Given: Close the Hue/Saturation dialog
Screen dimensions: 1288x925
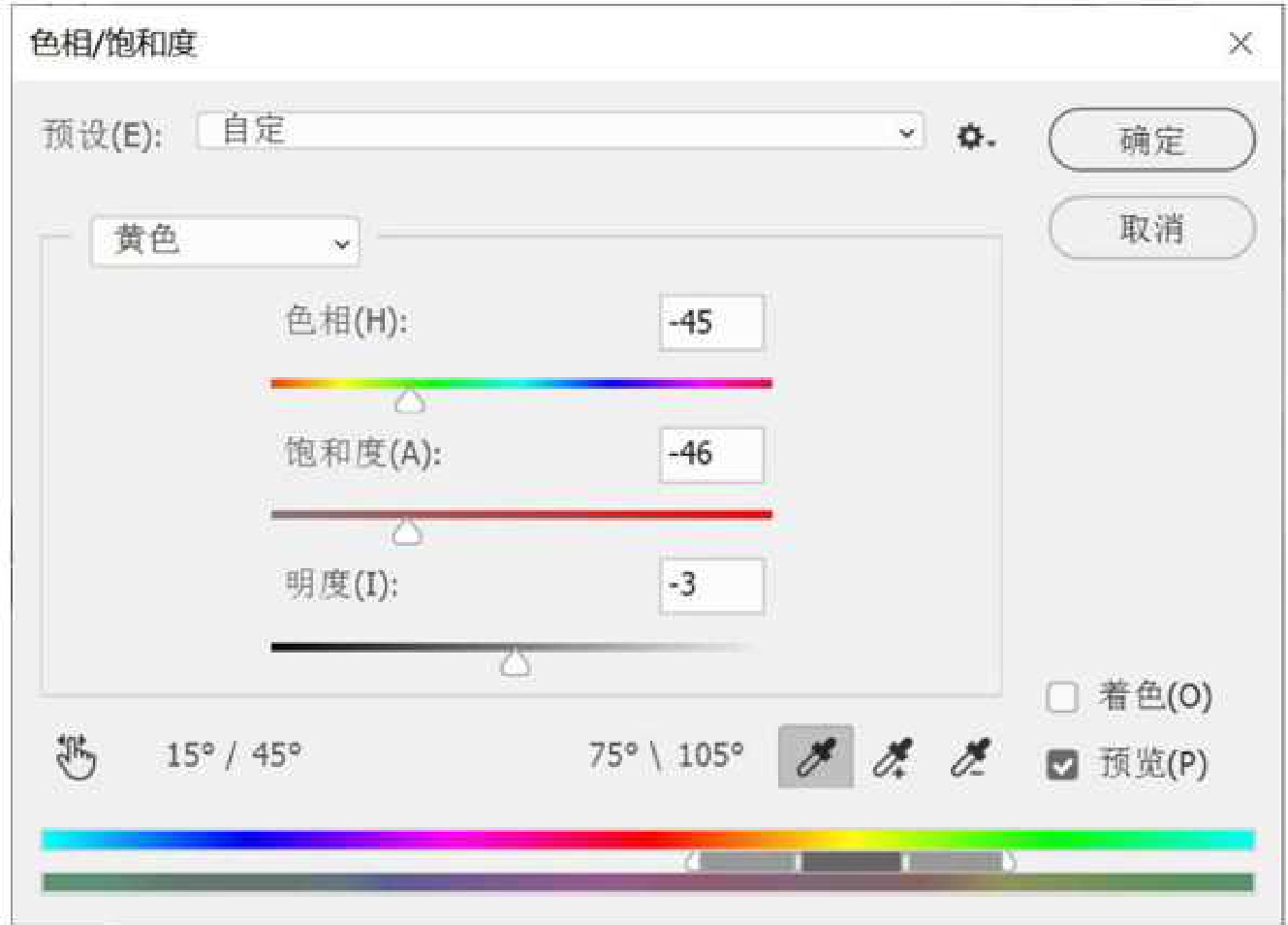Looking at the screenshot, I should pyautogui.click(x=1240, y=44).
